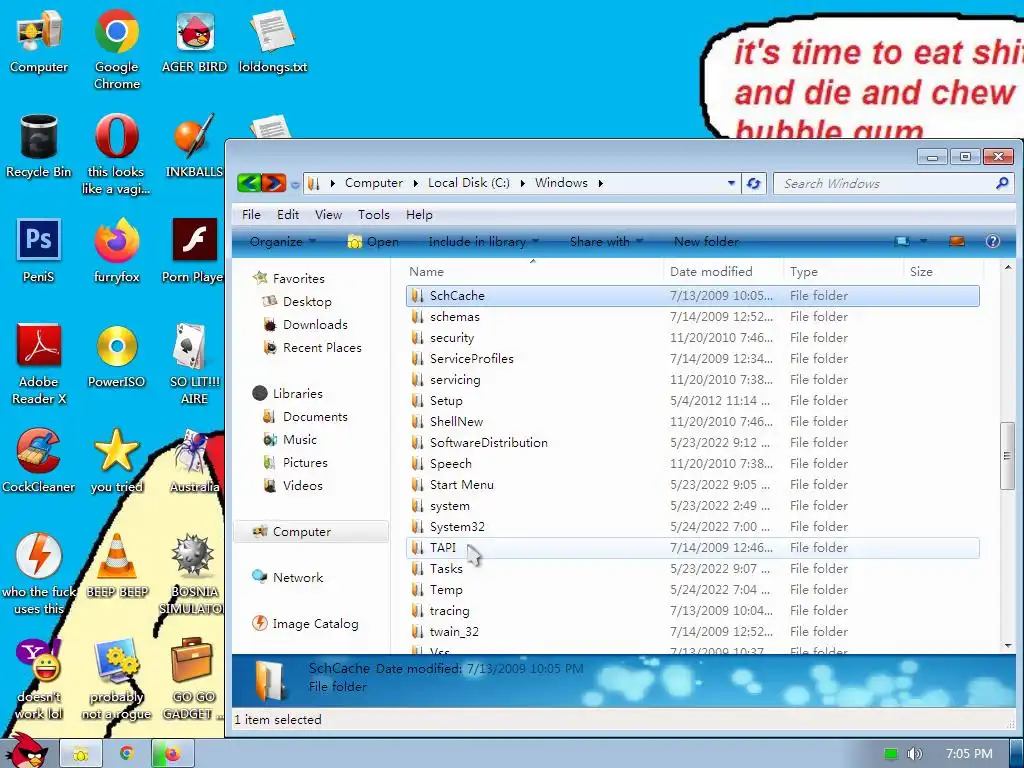Expand the arrow after Windows in the breadcrumb
Viewport: 1024px width, 768px height.
coord(600,184)
